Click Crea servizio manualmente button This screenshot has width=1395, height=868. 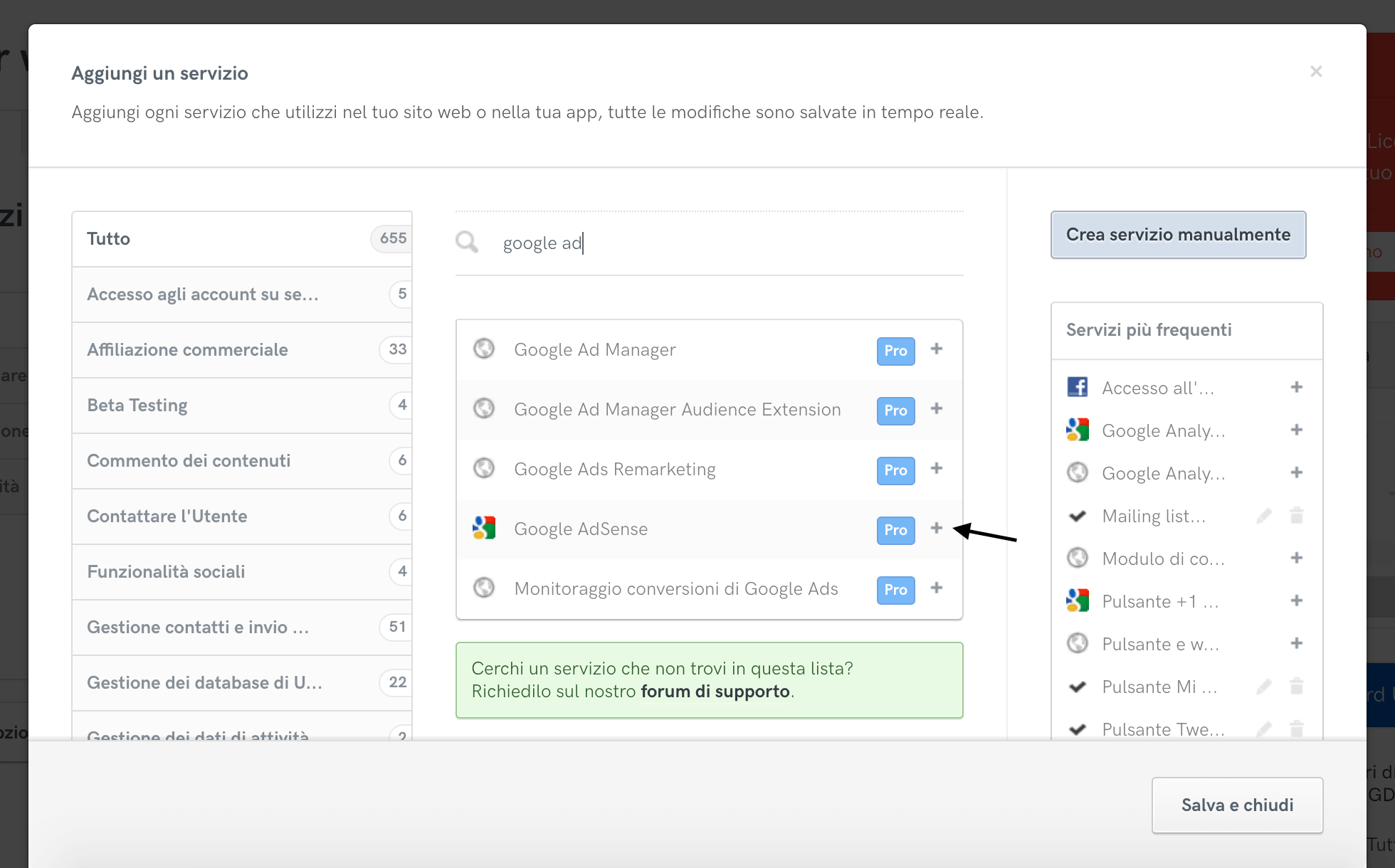(x=1178, y=235)
